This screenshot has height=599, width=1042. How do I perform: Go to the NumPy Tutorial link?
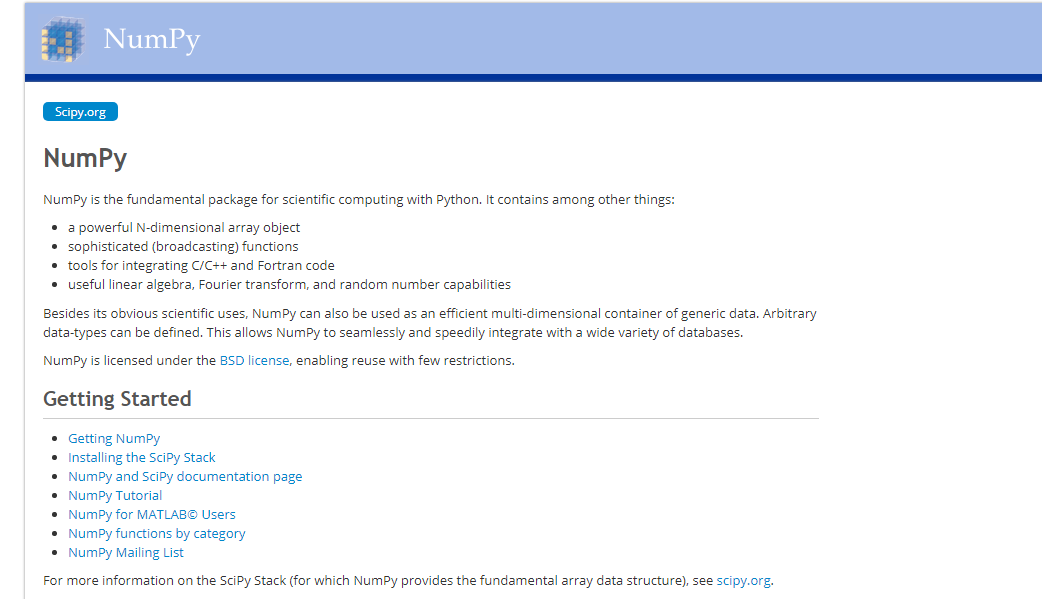115,495
